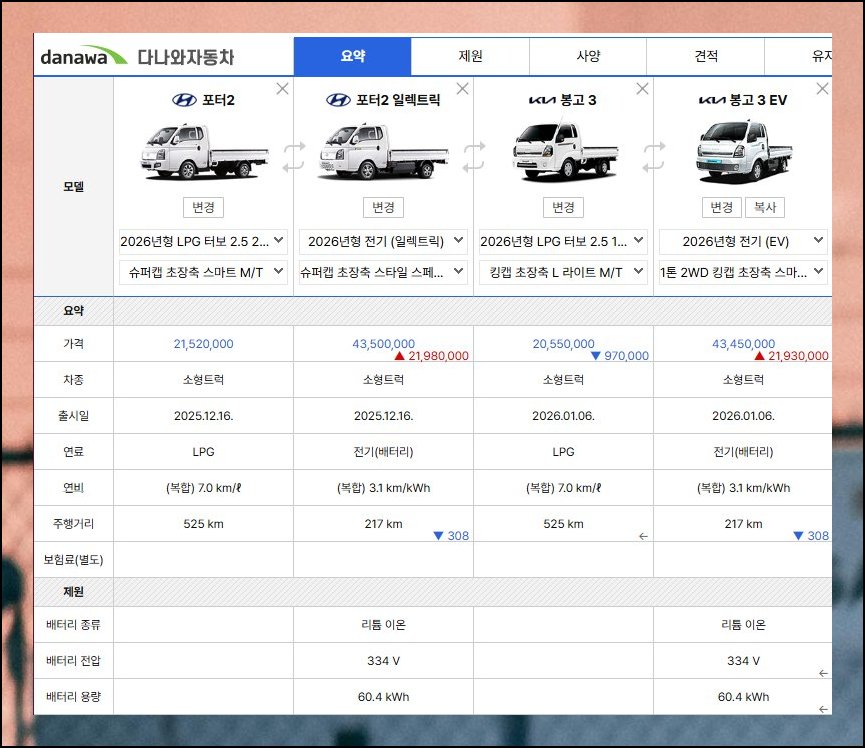Click the 보험료(별도) row label
This screenshot has height=748, width=865.
click(73, 560)
